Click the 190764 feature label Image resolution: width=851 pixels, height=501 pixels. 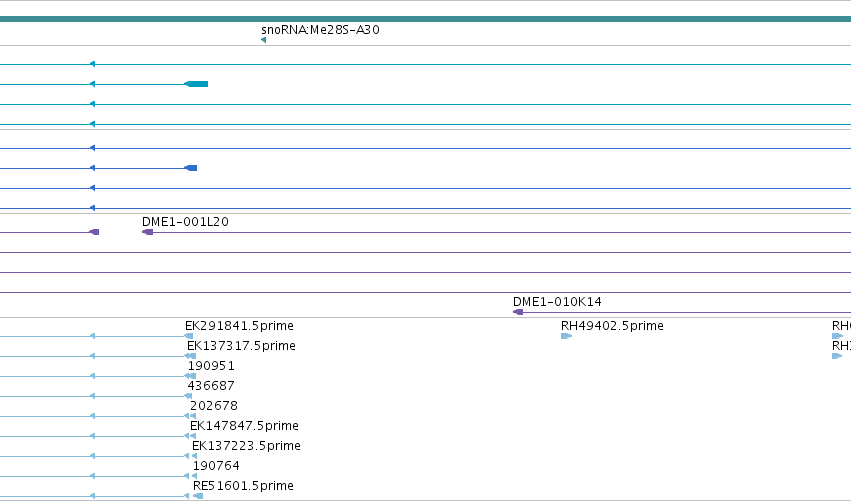pyautogui.click(x=217, y=466)
